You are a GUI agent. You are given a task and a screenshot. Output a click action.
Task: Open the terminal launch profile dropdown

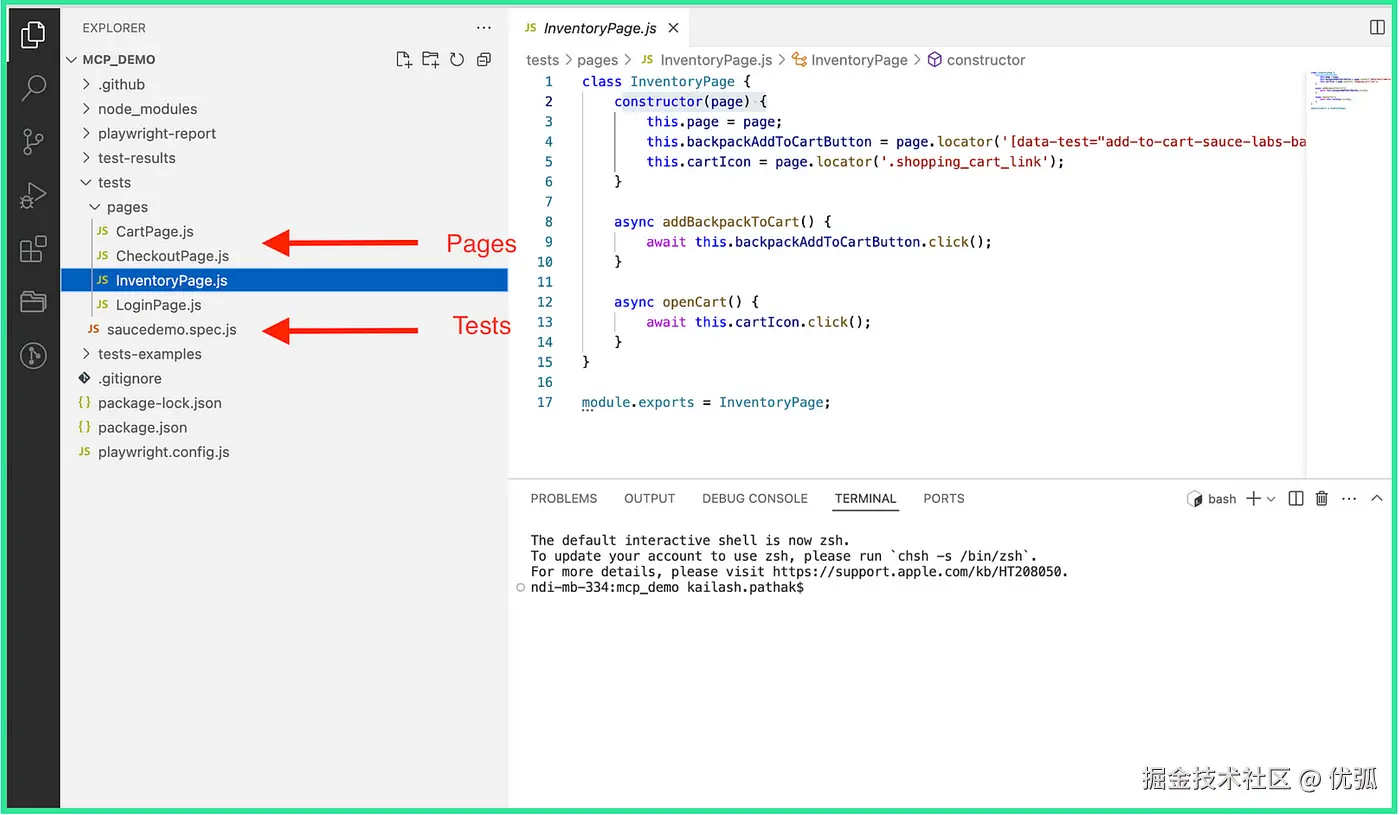1271,498
